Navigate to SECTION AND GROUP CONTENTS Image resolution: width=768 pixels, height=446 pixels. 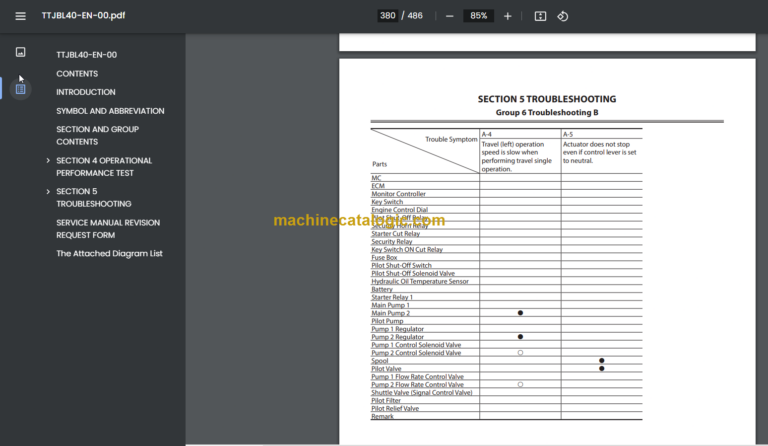(x=97, y=135)
